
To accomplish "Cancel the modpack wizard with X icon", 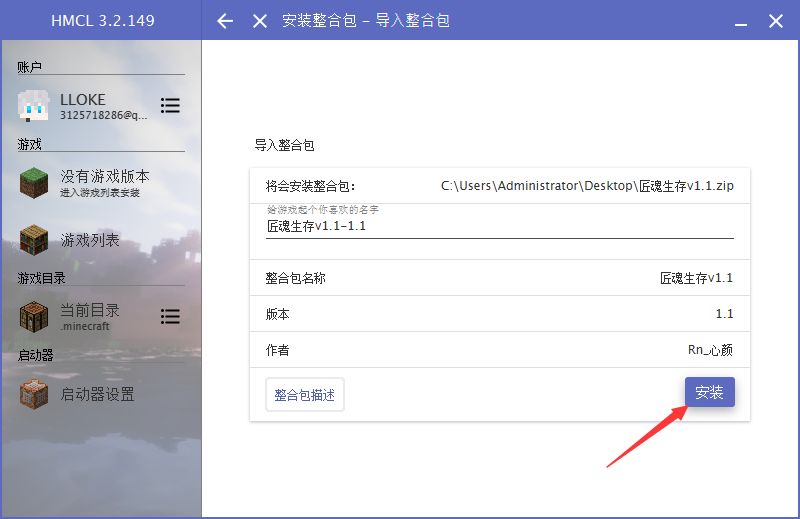I will [x=260, y=21].
